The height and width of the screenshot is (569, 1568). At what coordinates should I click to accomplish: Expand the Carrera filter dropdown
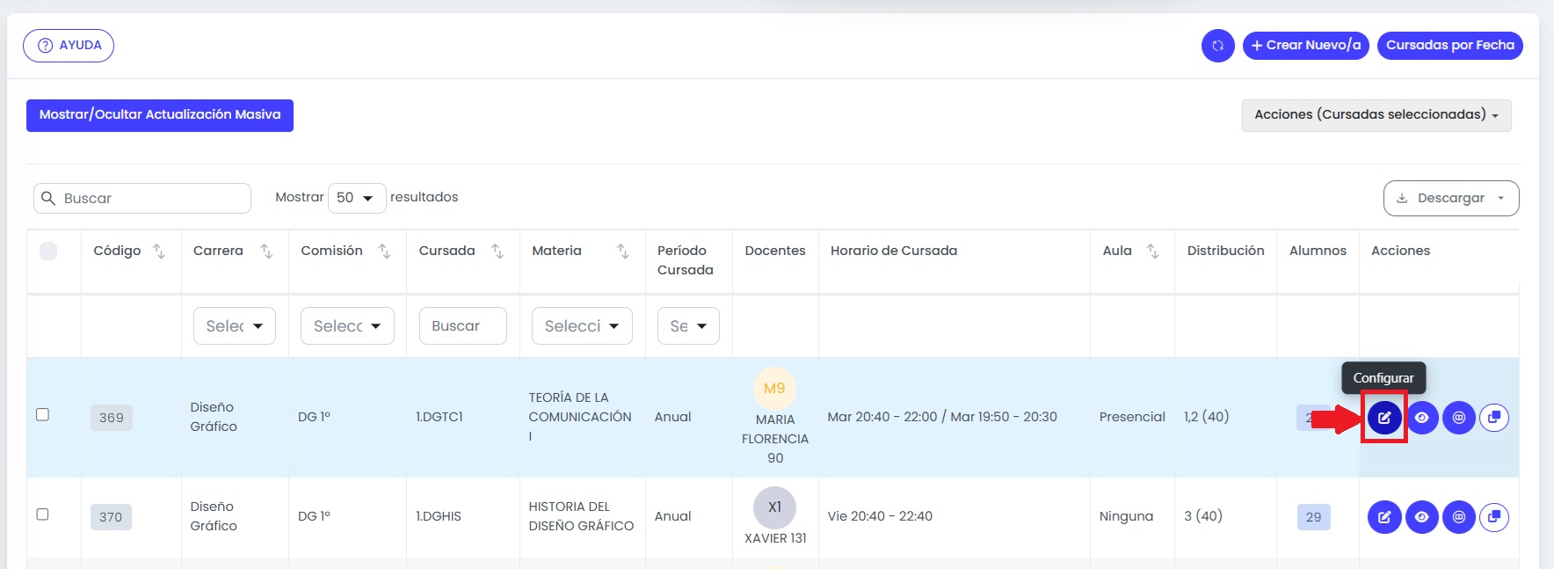pyautogui.click(x=235, y=325)
